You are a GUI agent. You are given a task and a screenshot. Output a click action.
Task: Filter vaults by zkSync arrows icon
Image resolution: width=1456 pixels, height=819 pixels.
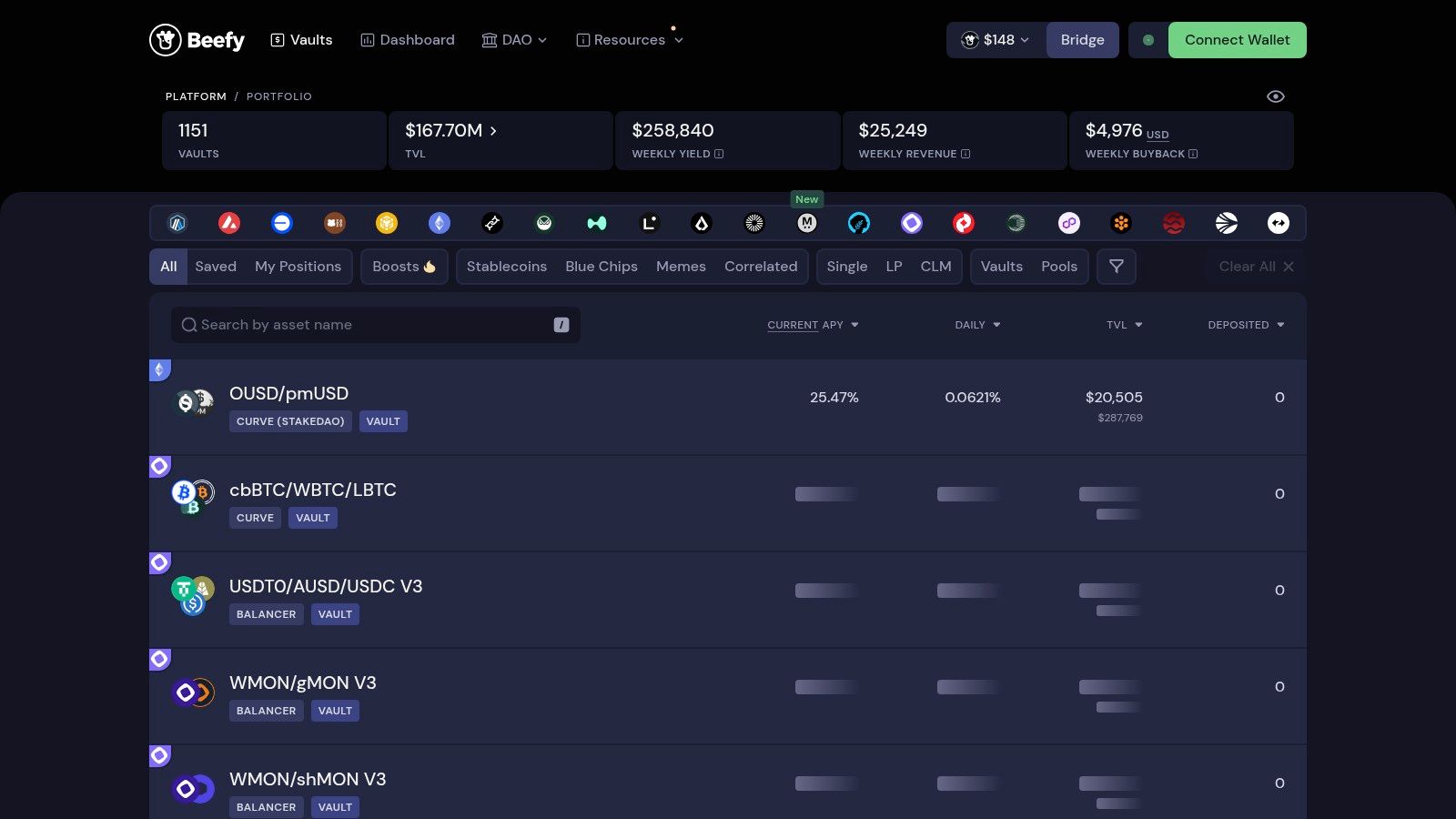1279,223
